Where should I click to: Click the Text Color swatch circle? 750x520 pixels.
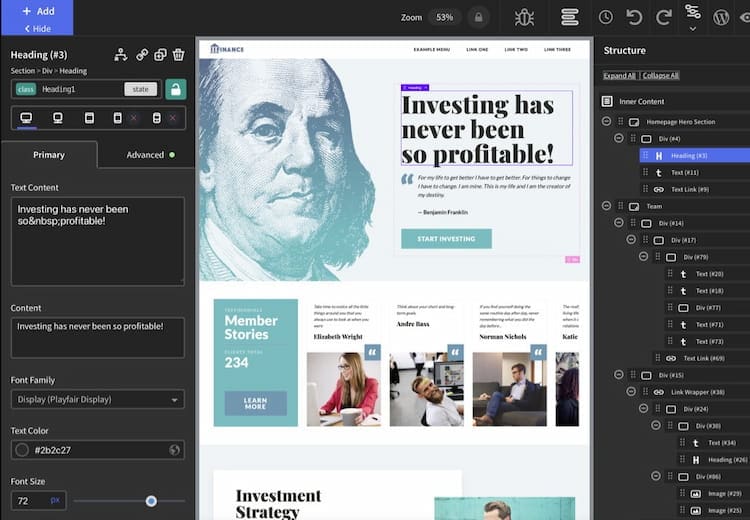pyautogui.click(x=22, y=450)
